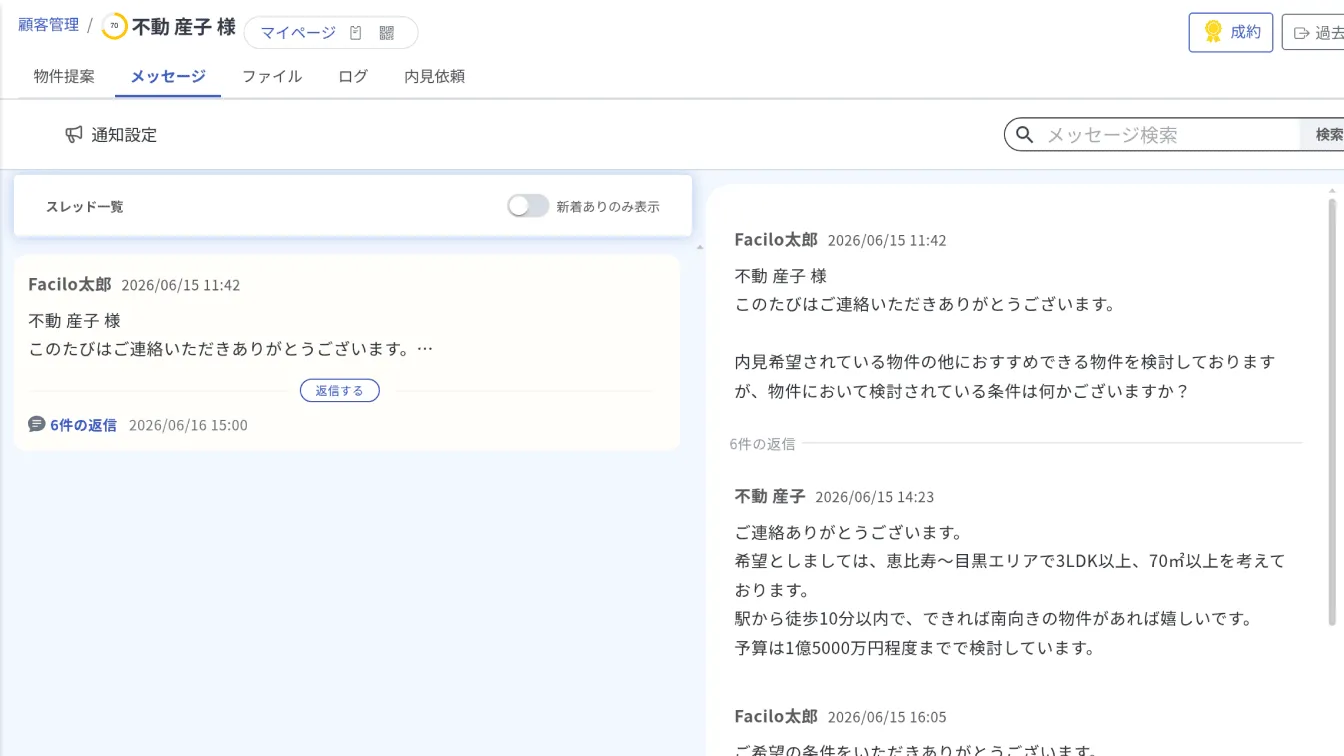Click the text ご連絡ありがとうございます。
The image size is (1344, 756).
click(849, 532)
